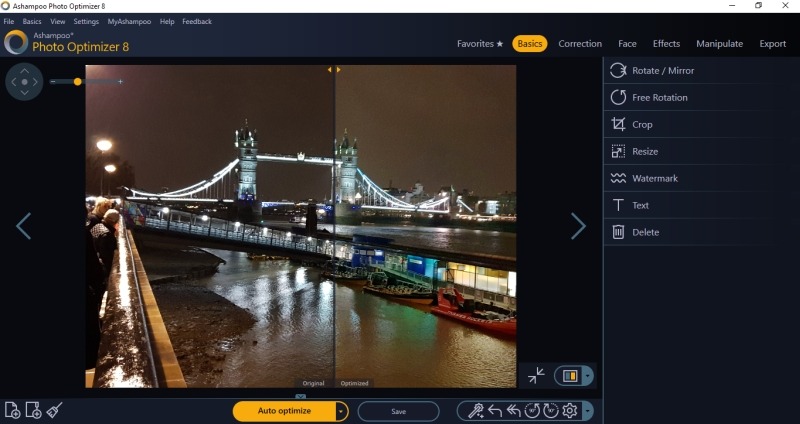This screenshot has width=800, height=424.
Task: Click the broom clear list icon
Action: pos(55,410)
